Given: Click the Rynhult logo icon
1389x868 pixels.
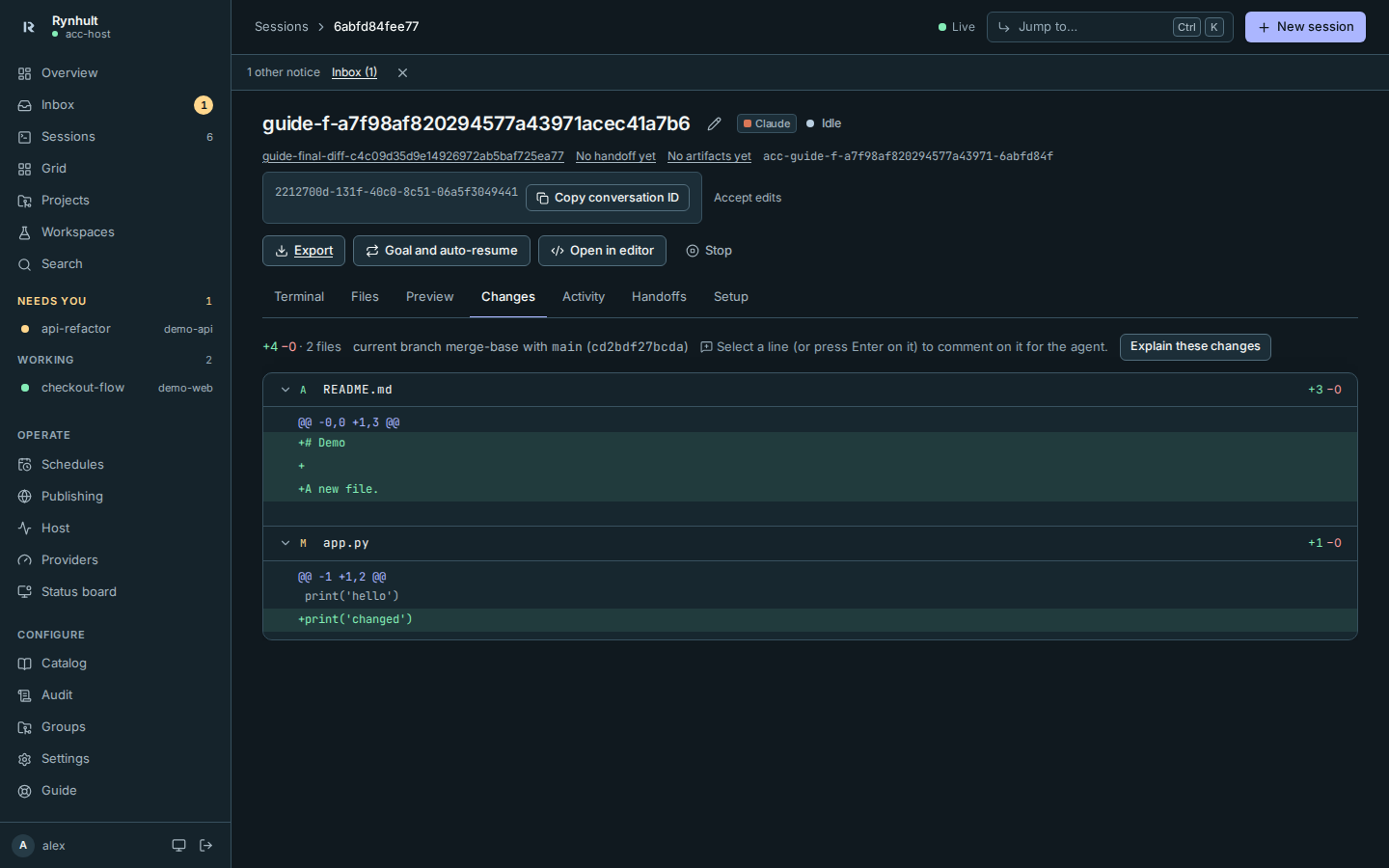Looking at the screenshot, I should (28, 27).
